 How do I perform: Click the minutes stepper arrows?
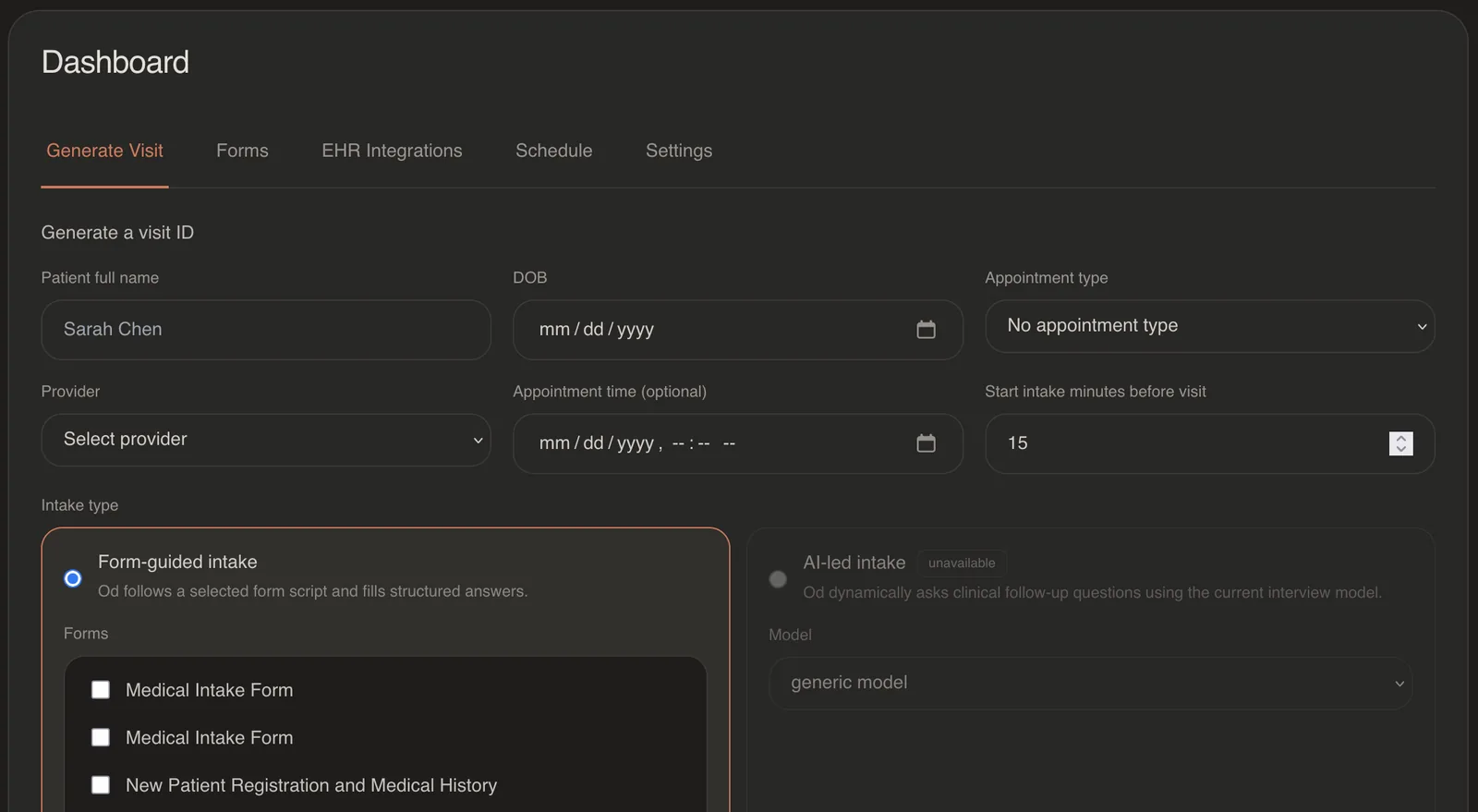pyautogui.click(x=1400, y=443)
